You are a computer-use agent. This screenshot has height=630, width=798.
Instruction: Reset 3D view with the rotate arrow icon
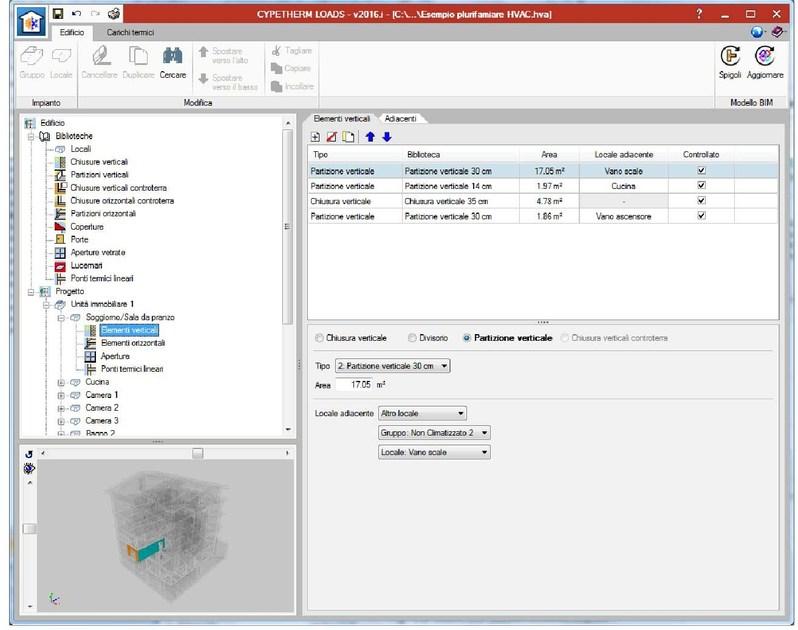pos(29,453)
